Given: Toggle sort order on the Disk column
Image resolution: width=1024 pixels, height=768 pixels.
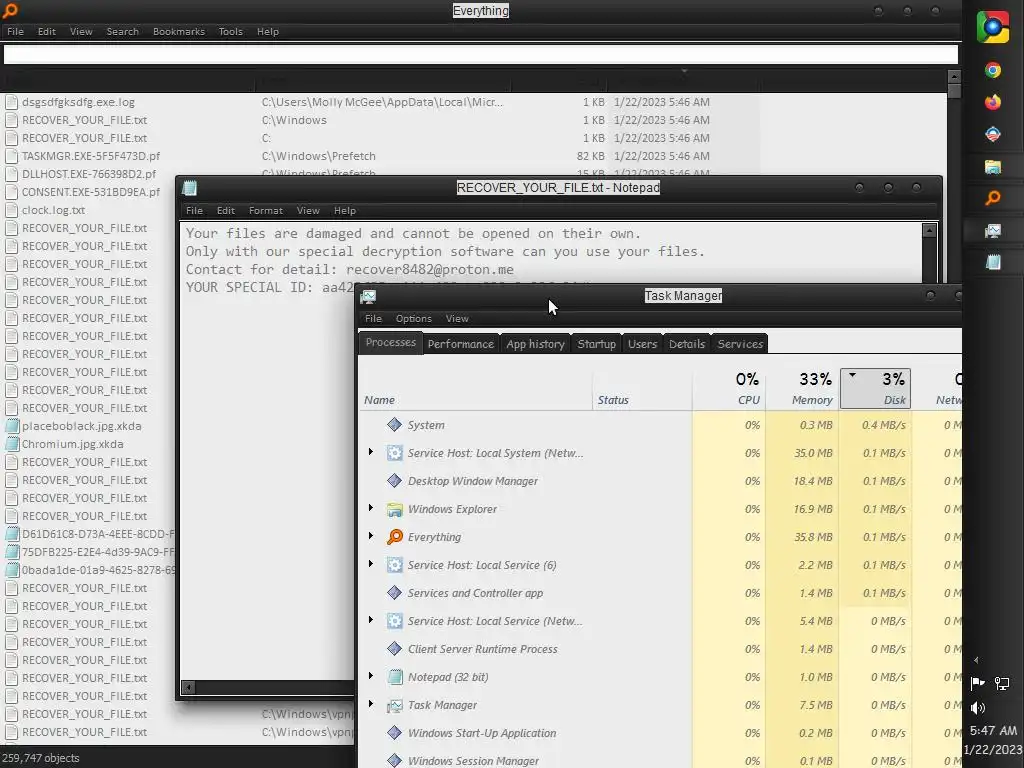Looking at the screenshot, I should (875, 389).
